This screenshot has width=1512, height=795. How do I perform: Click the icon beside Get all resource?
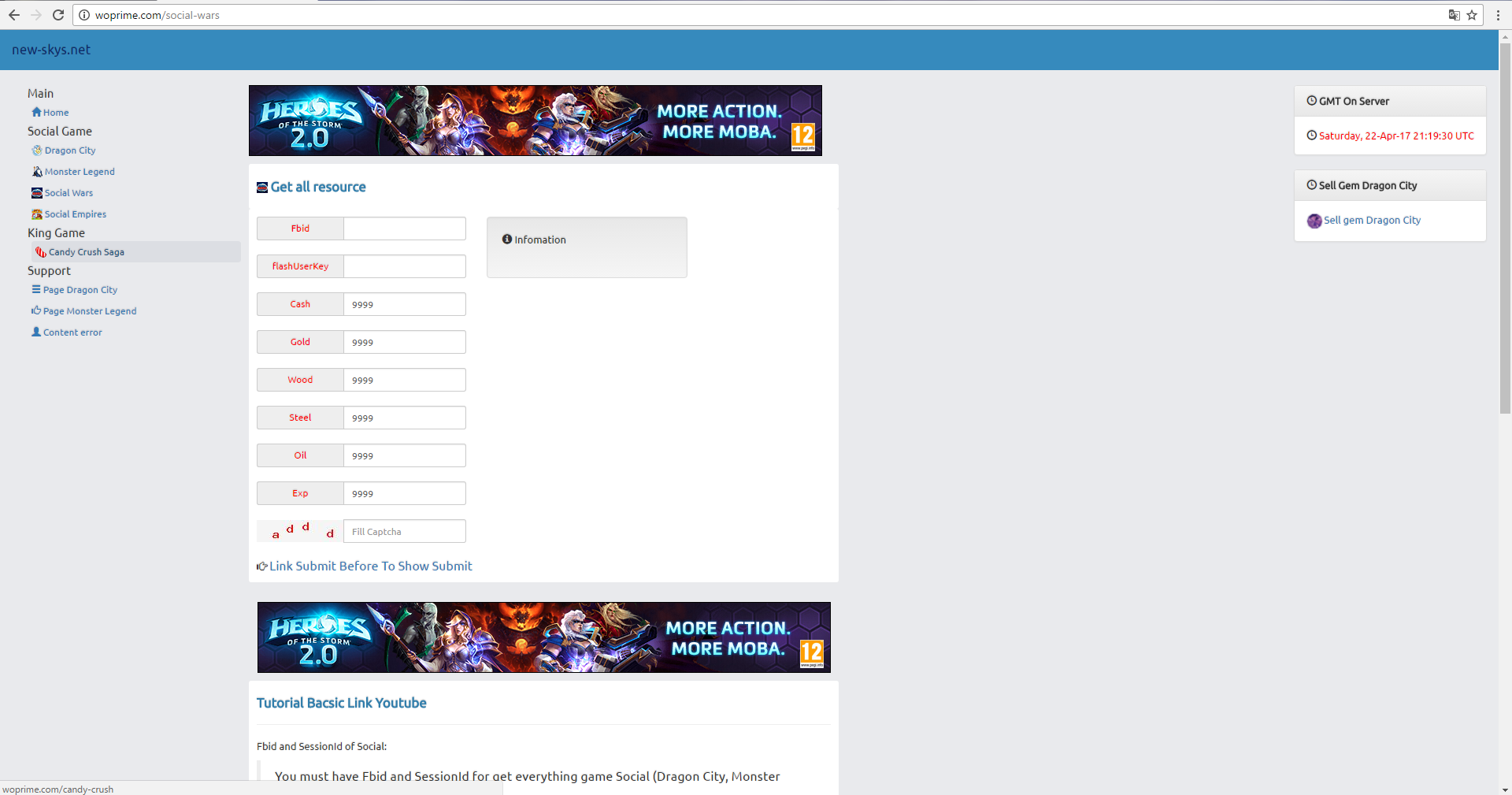(x=262, y=188)
